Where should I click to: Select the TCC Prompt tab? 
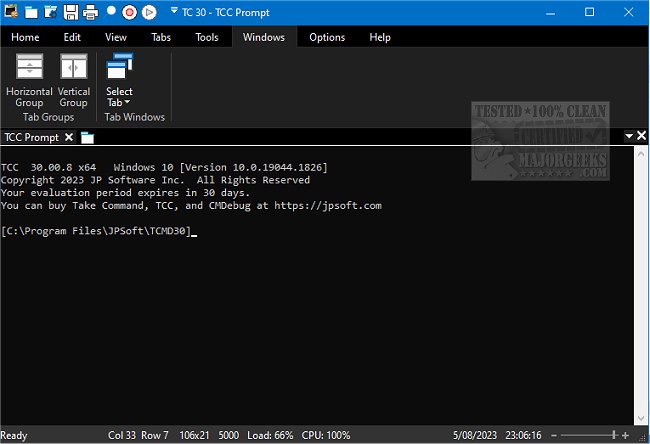coord(31,137)
